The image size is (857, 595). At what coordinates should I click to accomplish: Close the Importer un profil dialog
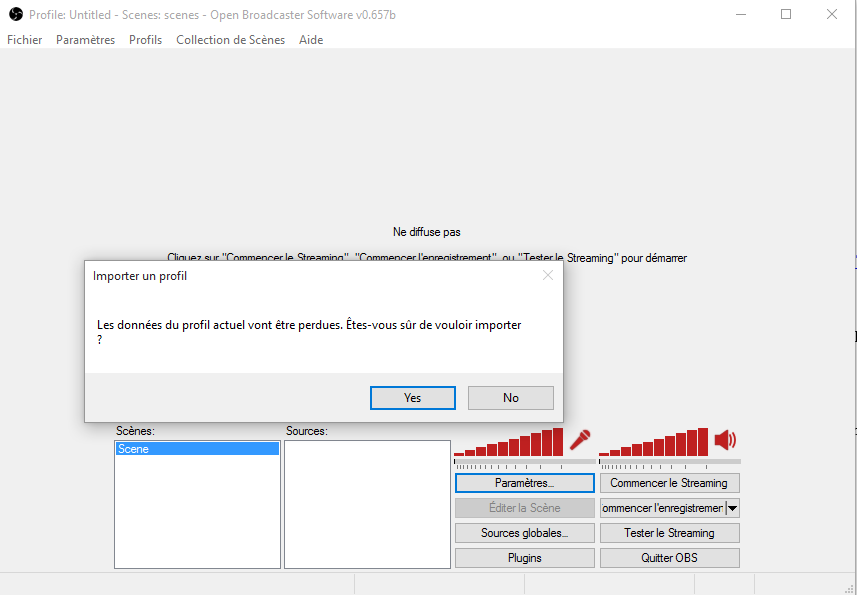[547, 275]
